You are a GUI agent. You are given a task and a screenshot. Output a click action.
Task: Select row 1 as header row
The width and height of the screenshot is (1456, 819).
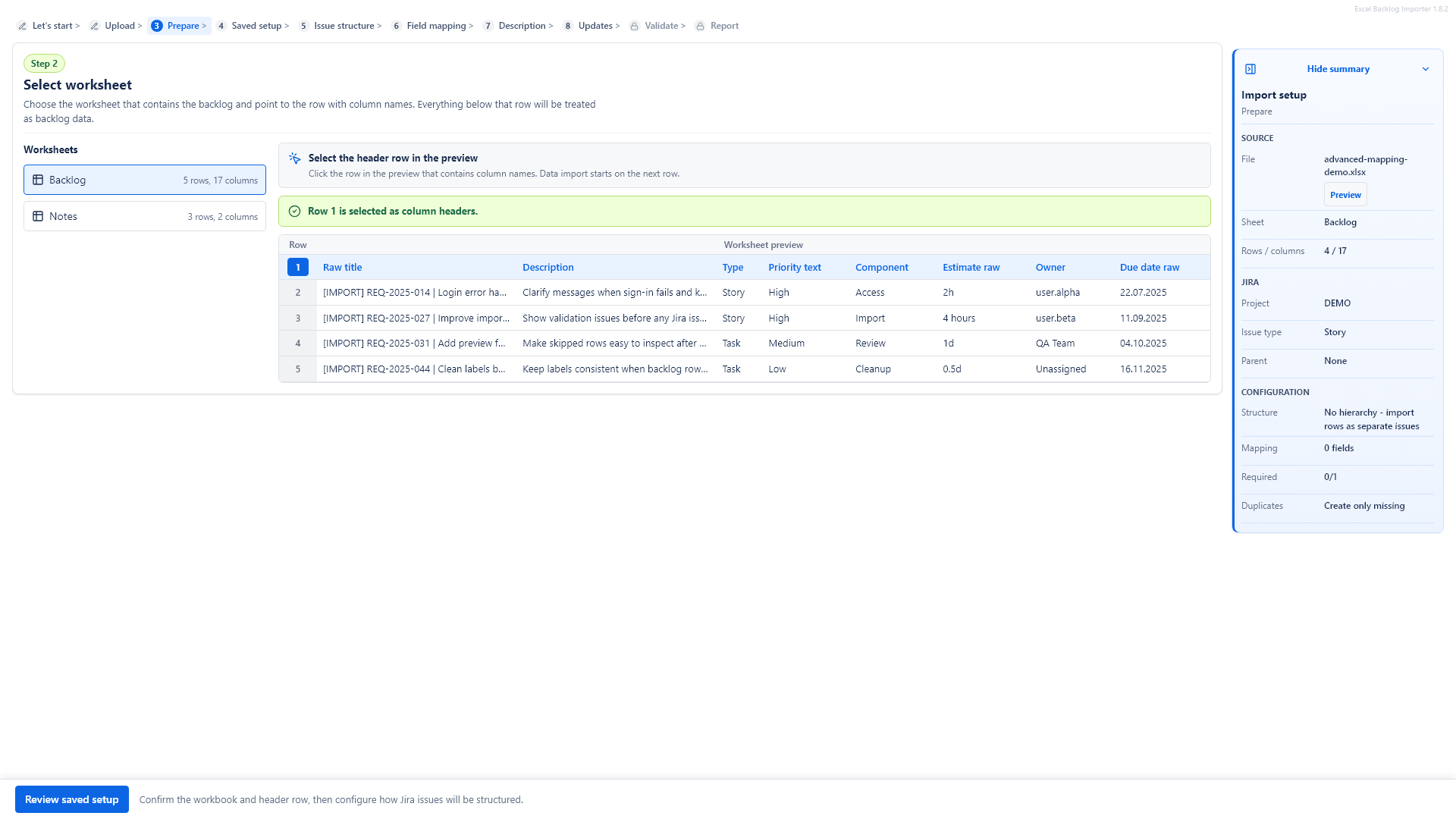298,267
